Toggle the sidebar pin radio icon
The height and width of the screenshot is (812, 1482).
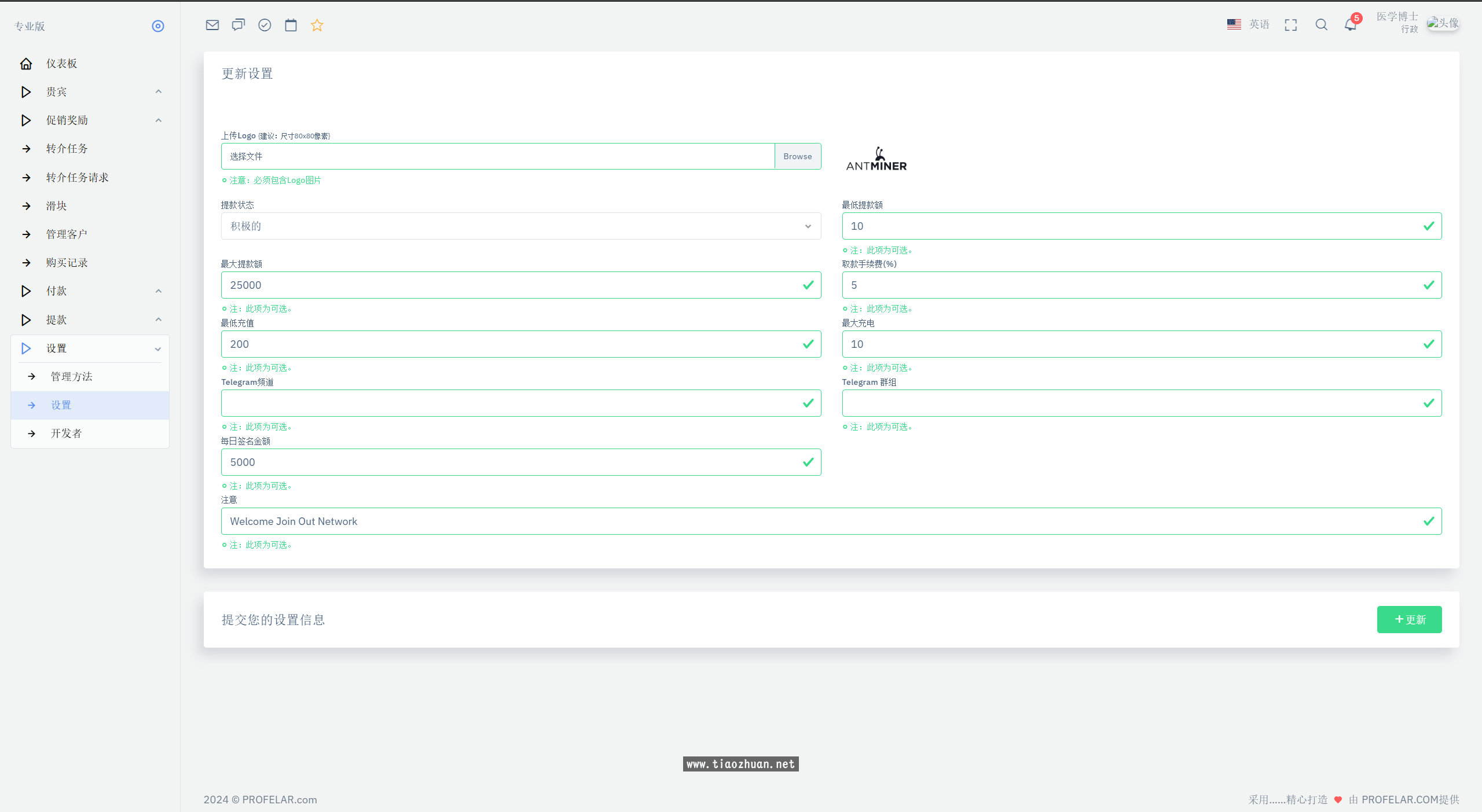(157, 26)
